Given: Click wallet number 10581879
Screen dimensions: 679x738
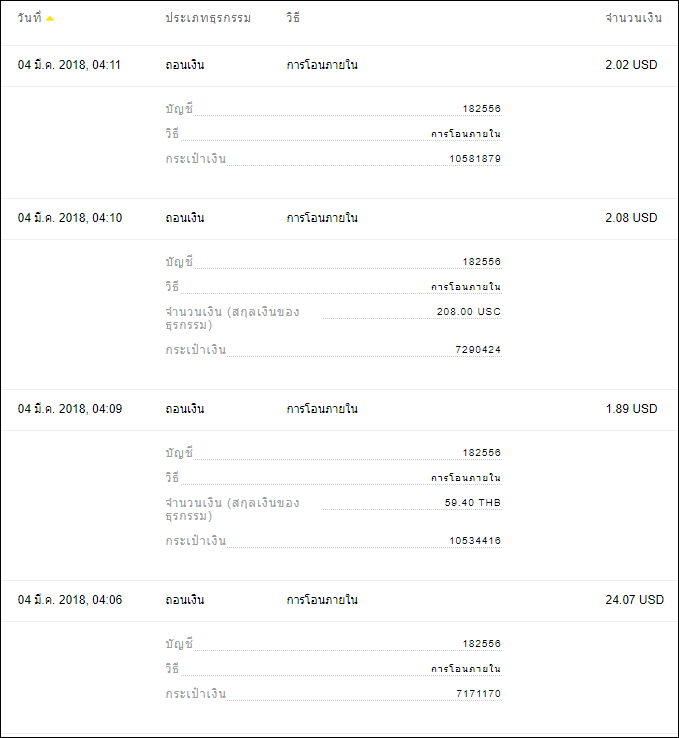Looking at the screenshot, I should pyautogui.click(x=475, y=159).
